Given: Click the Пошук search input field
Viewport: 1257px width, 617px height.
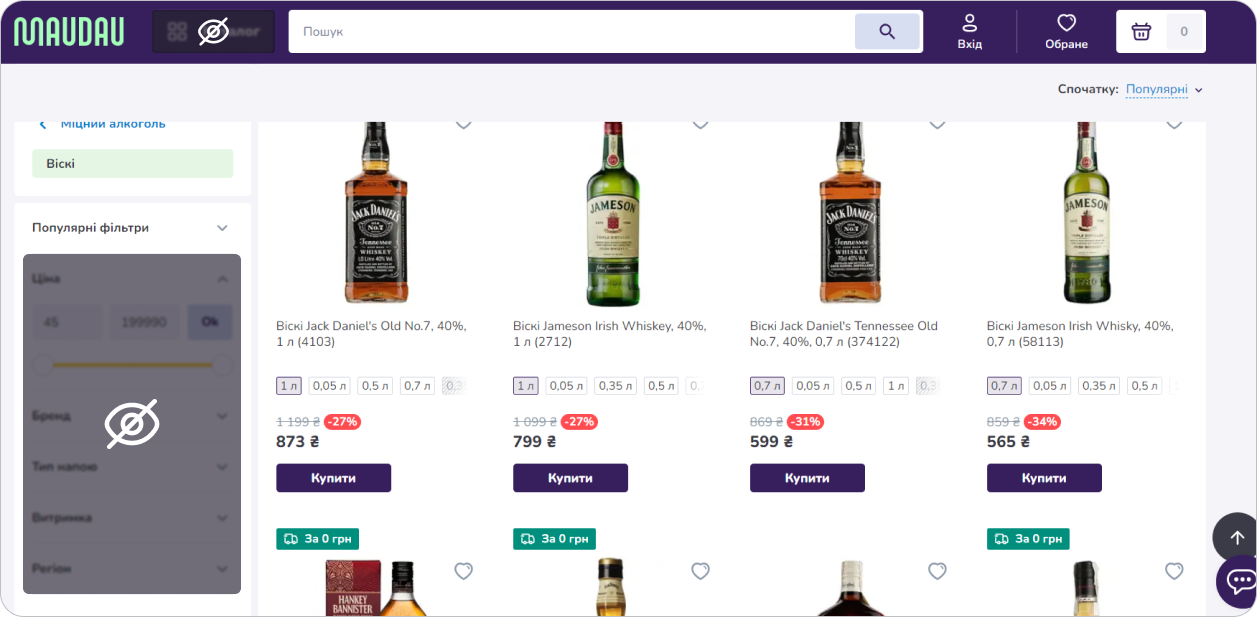Looking at the screenshot, I should point(570,32).
